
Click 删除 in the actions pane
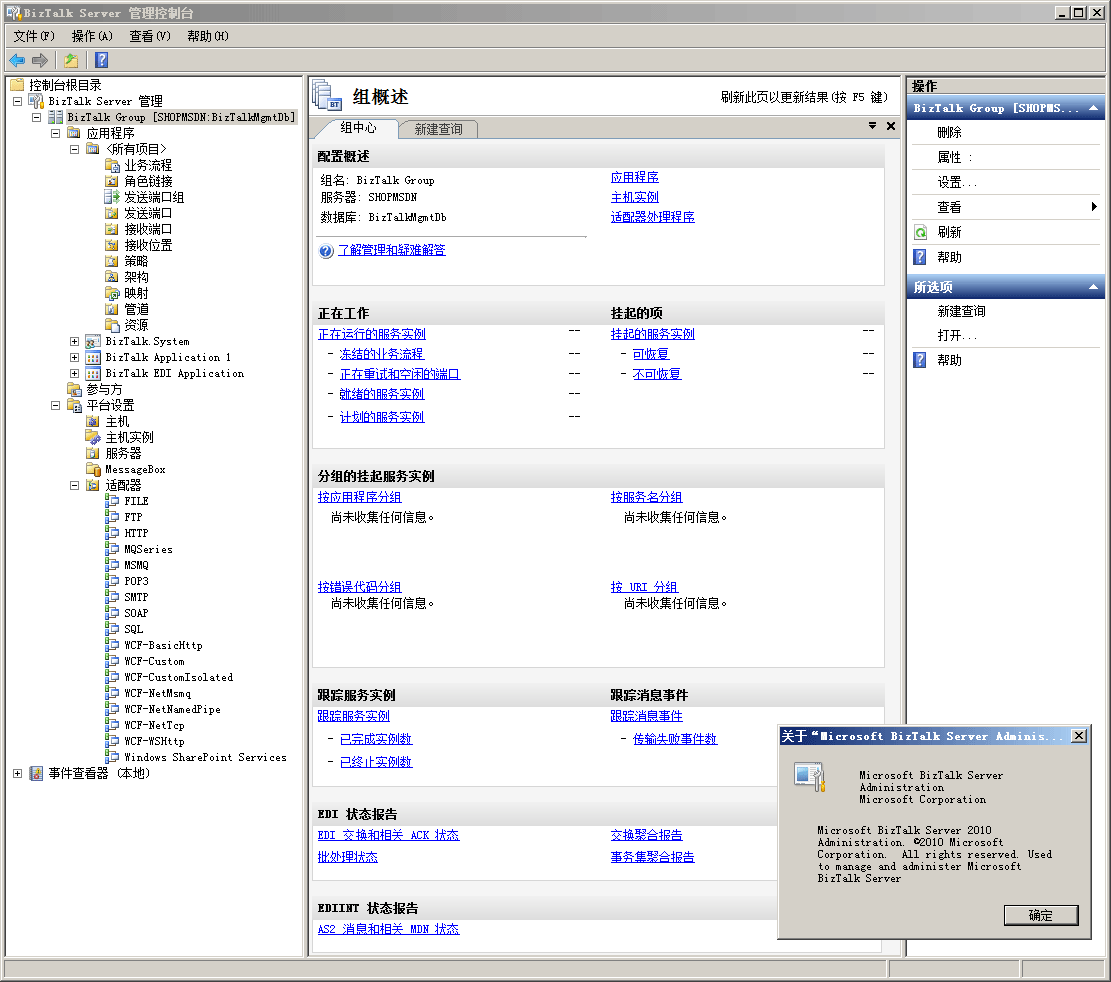click(x=949, y=132)
